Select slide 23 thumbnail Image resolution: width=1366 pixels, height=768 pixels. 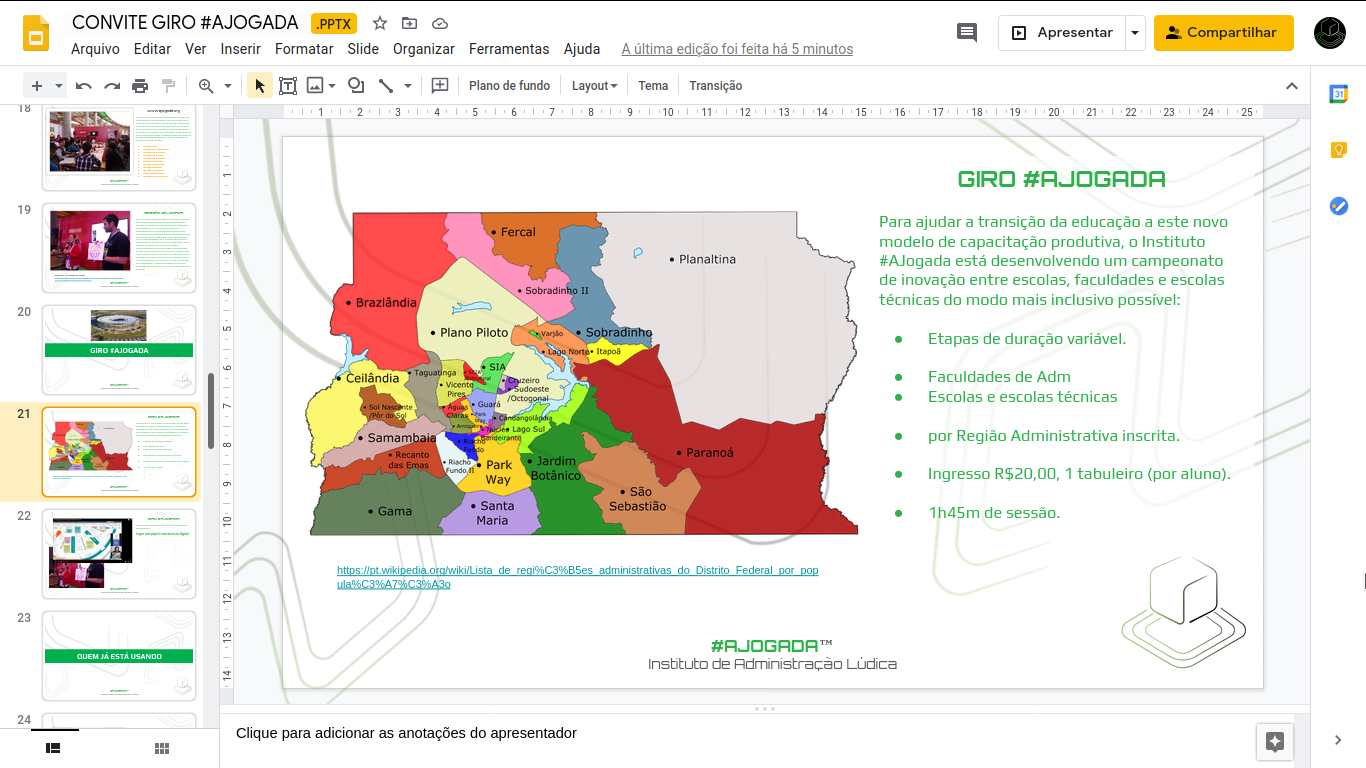pyautogui.click(x=119, y=656)
